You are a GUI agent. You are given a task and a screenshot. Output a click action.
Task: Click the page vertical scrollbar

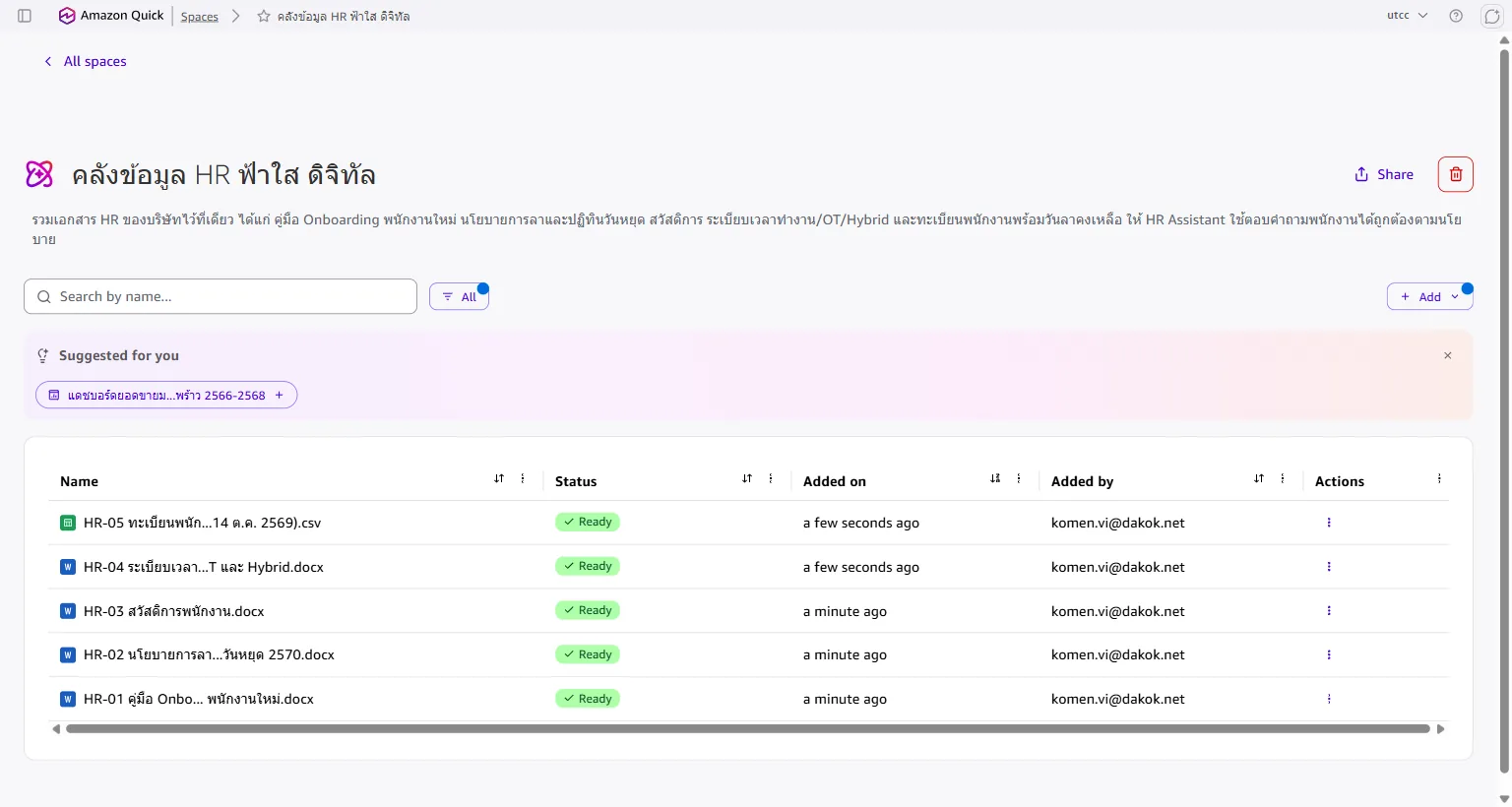1504,410
